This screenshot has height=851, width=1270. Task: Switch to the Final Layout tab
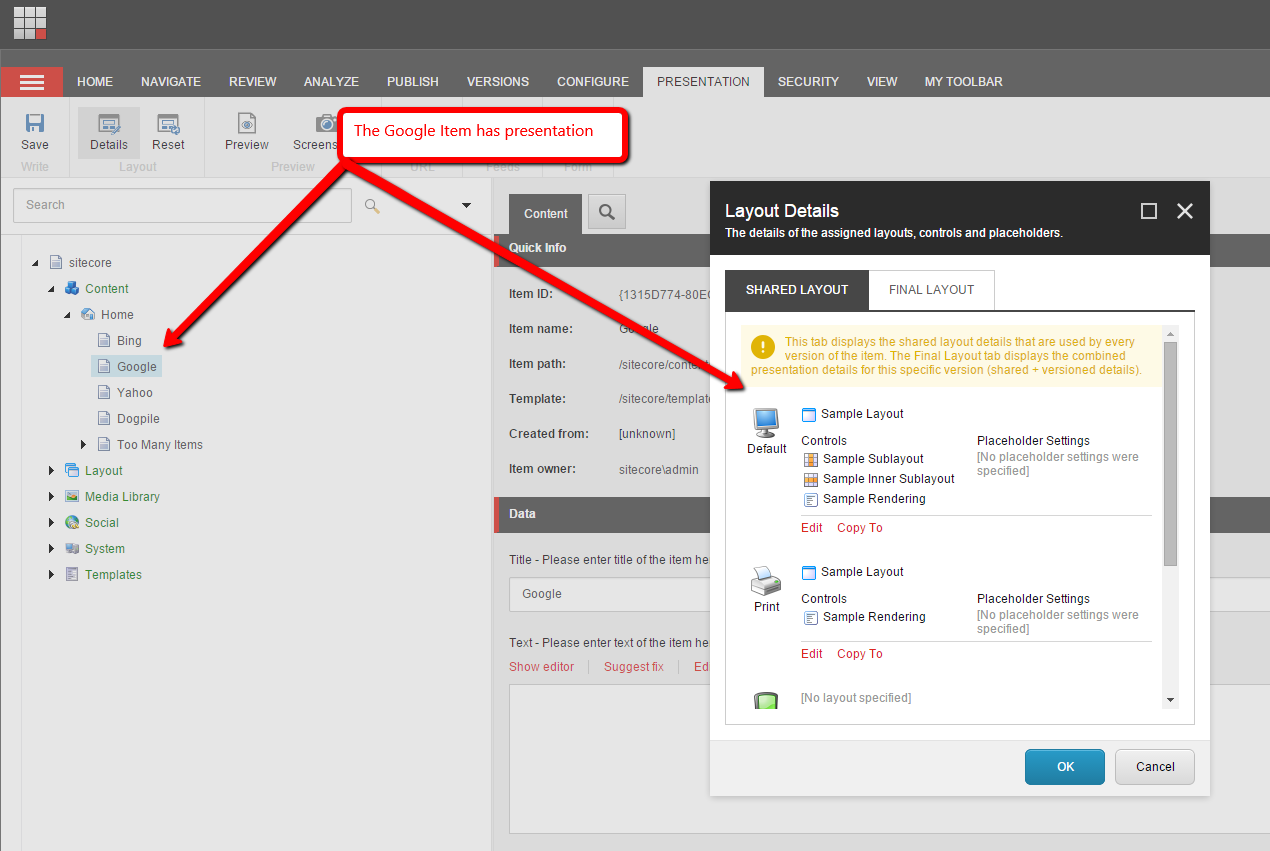(x=931, y=290)
